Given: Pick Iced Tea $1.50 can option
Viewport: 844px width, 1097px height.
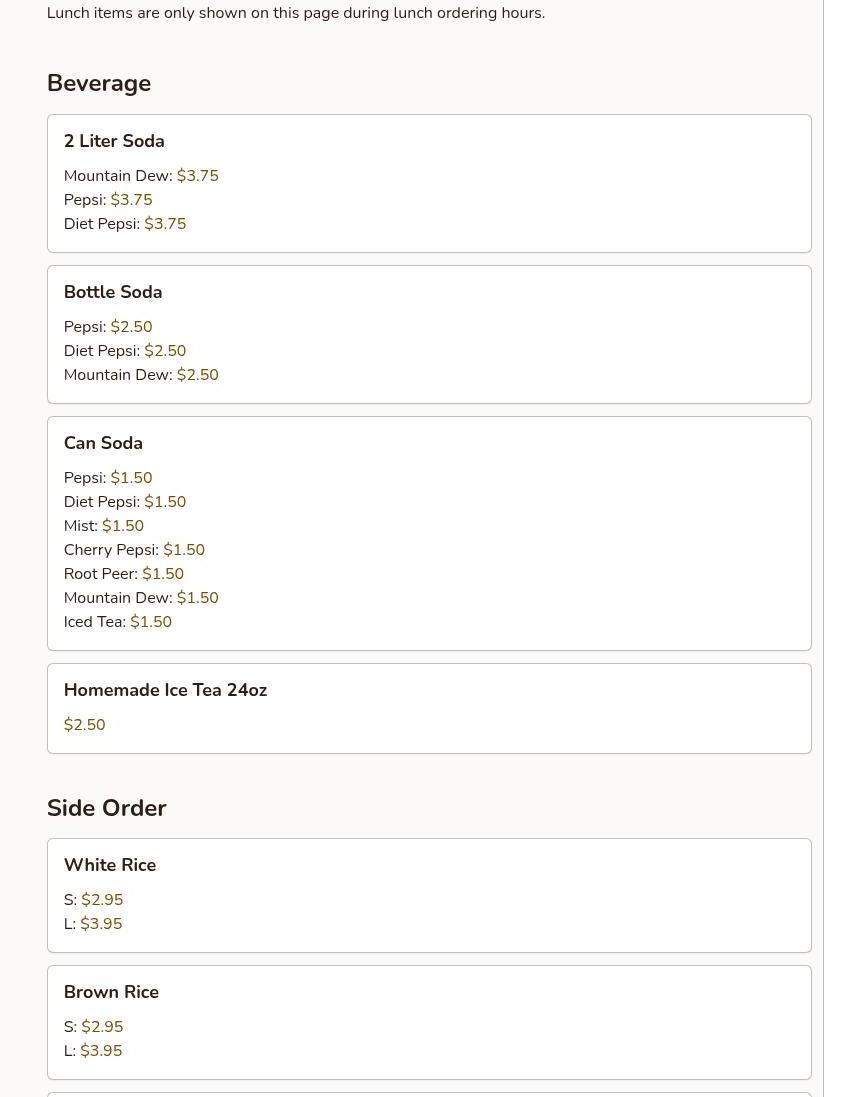Looking at the screenshot, I should (118, 622).
